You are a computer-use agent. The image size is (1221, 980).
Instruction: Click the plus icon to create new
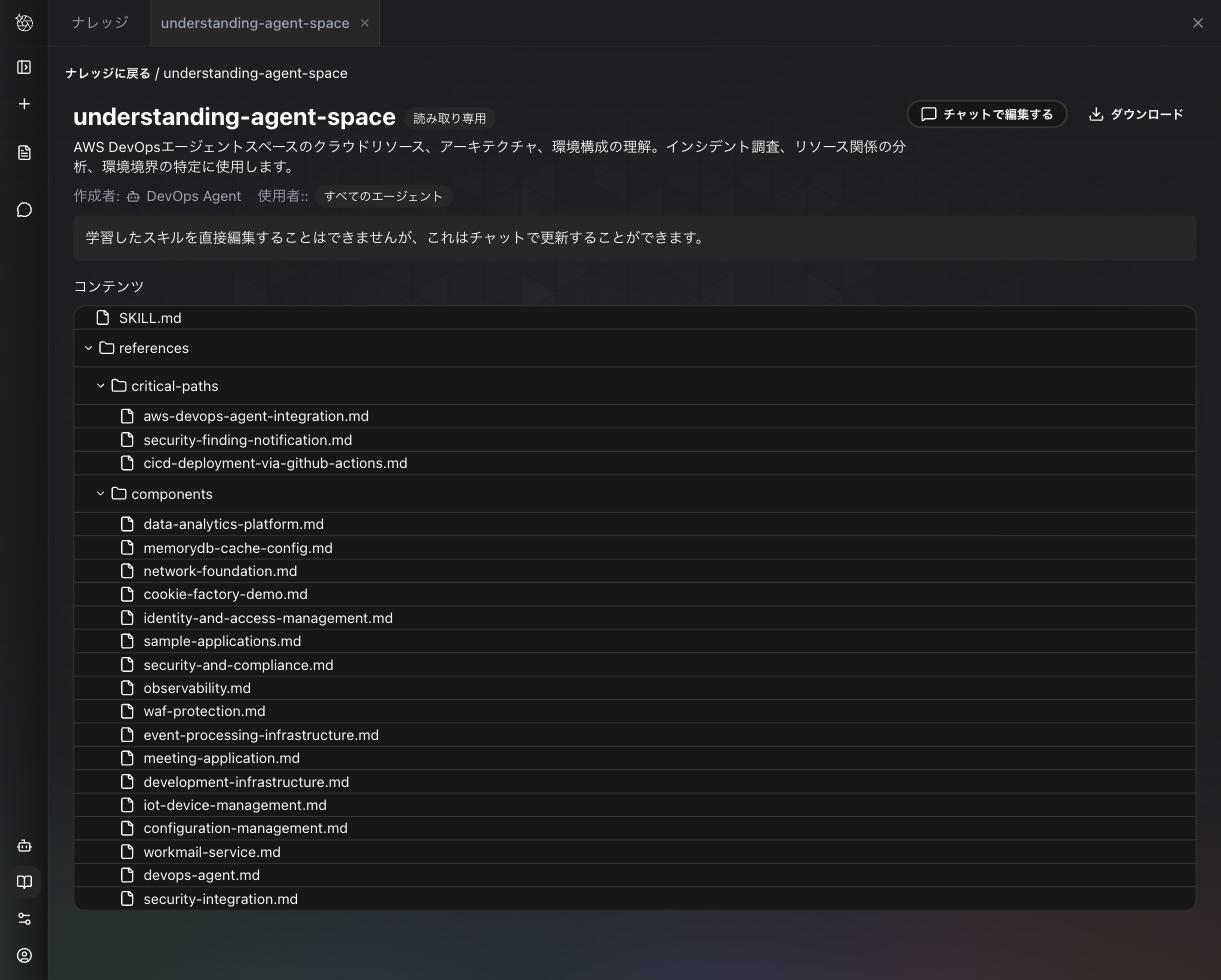(24, 104)
